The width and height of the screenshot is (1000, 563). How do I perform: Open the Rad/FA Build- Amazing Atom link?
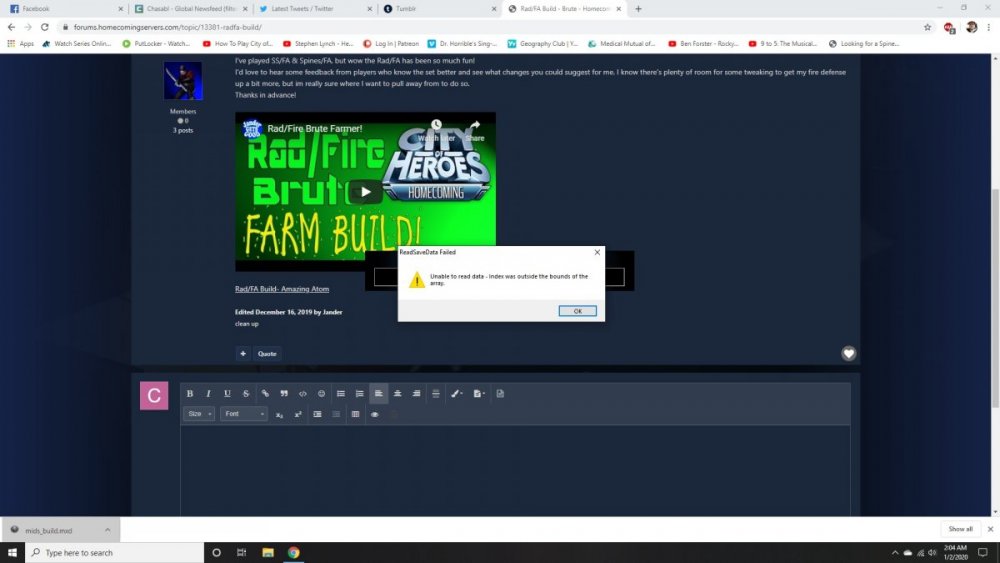[282, 289]
